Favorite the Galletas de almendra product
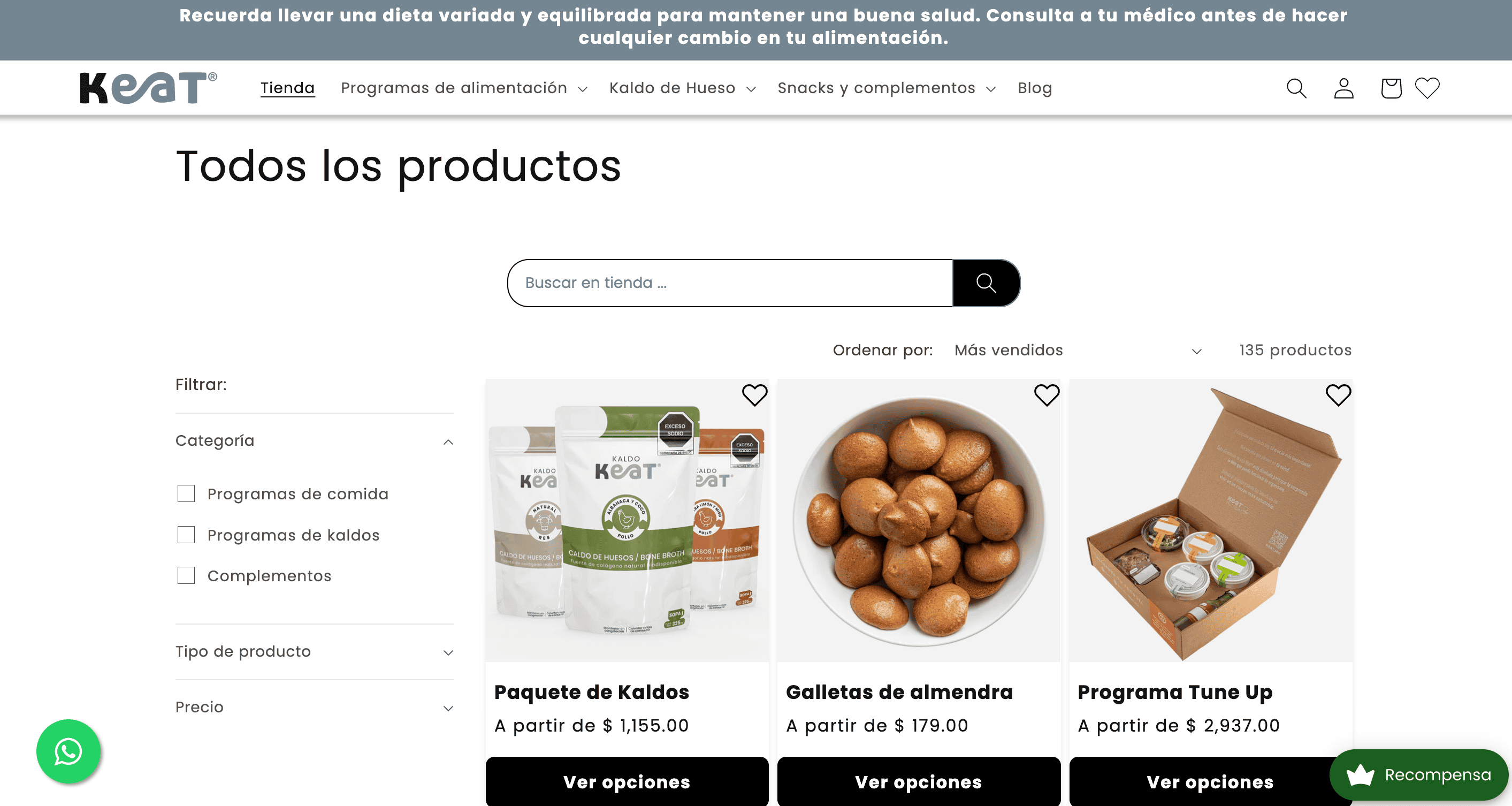 coord(1046,395)
